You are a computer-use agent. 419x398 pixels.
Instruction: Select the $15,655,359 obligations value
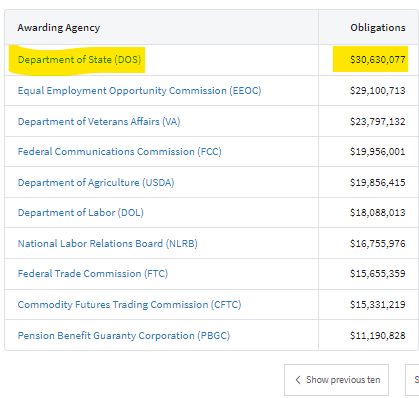point(378,274)
